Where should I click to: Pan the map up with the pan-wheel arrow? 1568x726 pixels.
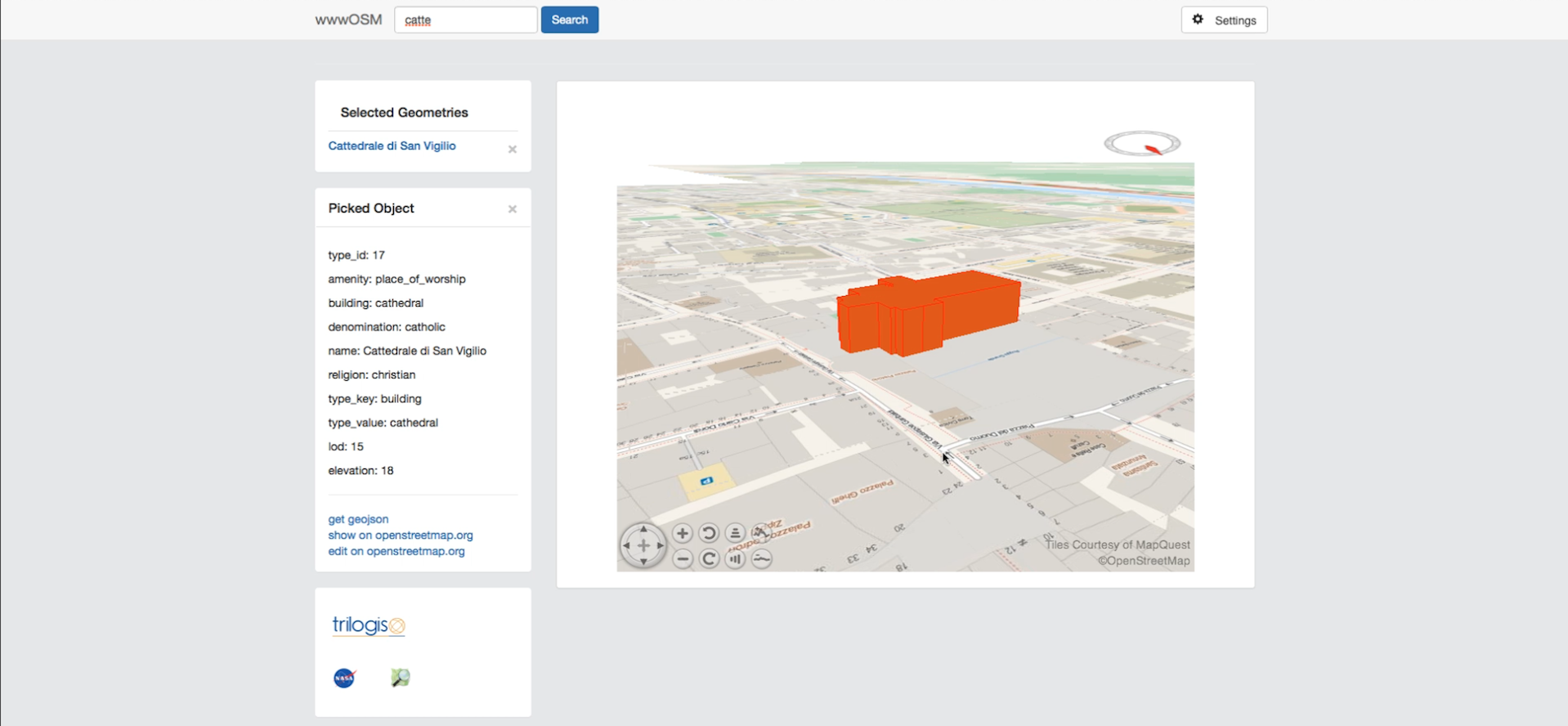point(643,530)
